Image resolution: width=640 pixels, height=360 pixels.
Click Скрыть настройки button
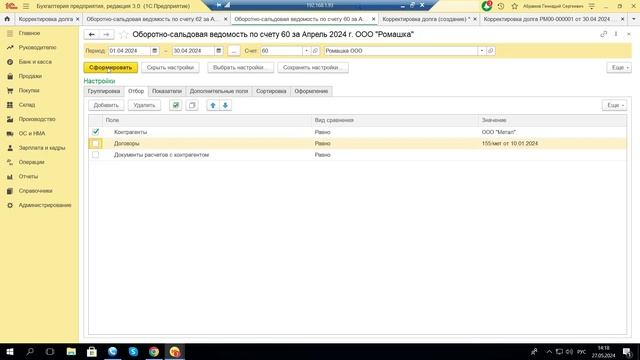(170, 67)
